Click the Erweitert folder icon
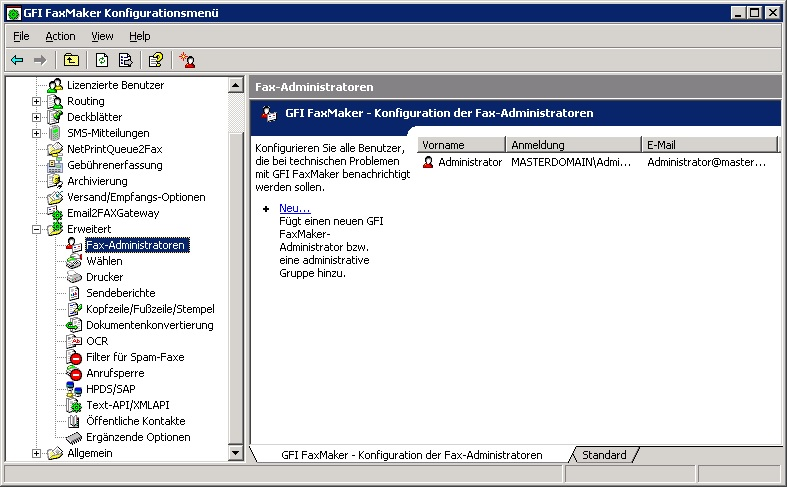This screenshot has height=487, width=787. pos(55,229)
